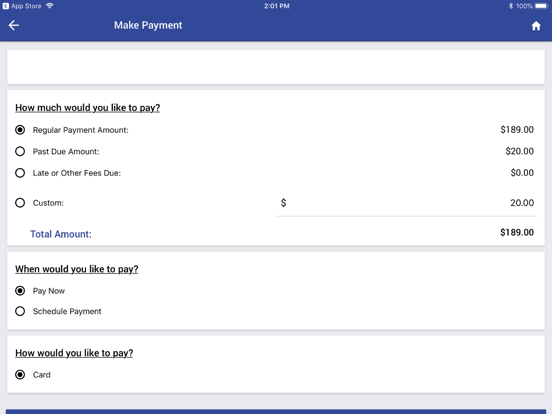Choose the Custom amount radio button
The width and height of the screenshot is (552, 414).
pyautogui.click(x=20, y=203)
